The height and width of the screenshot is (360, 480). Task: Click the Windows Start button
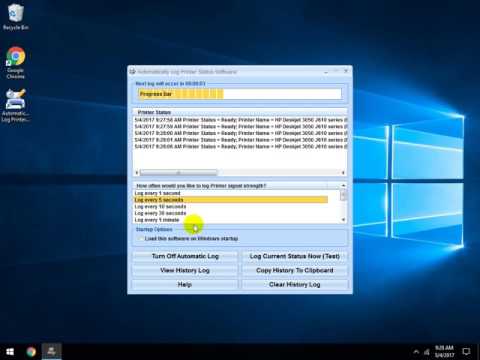pyautogui.click(x=10, y=352)
